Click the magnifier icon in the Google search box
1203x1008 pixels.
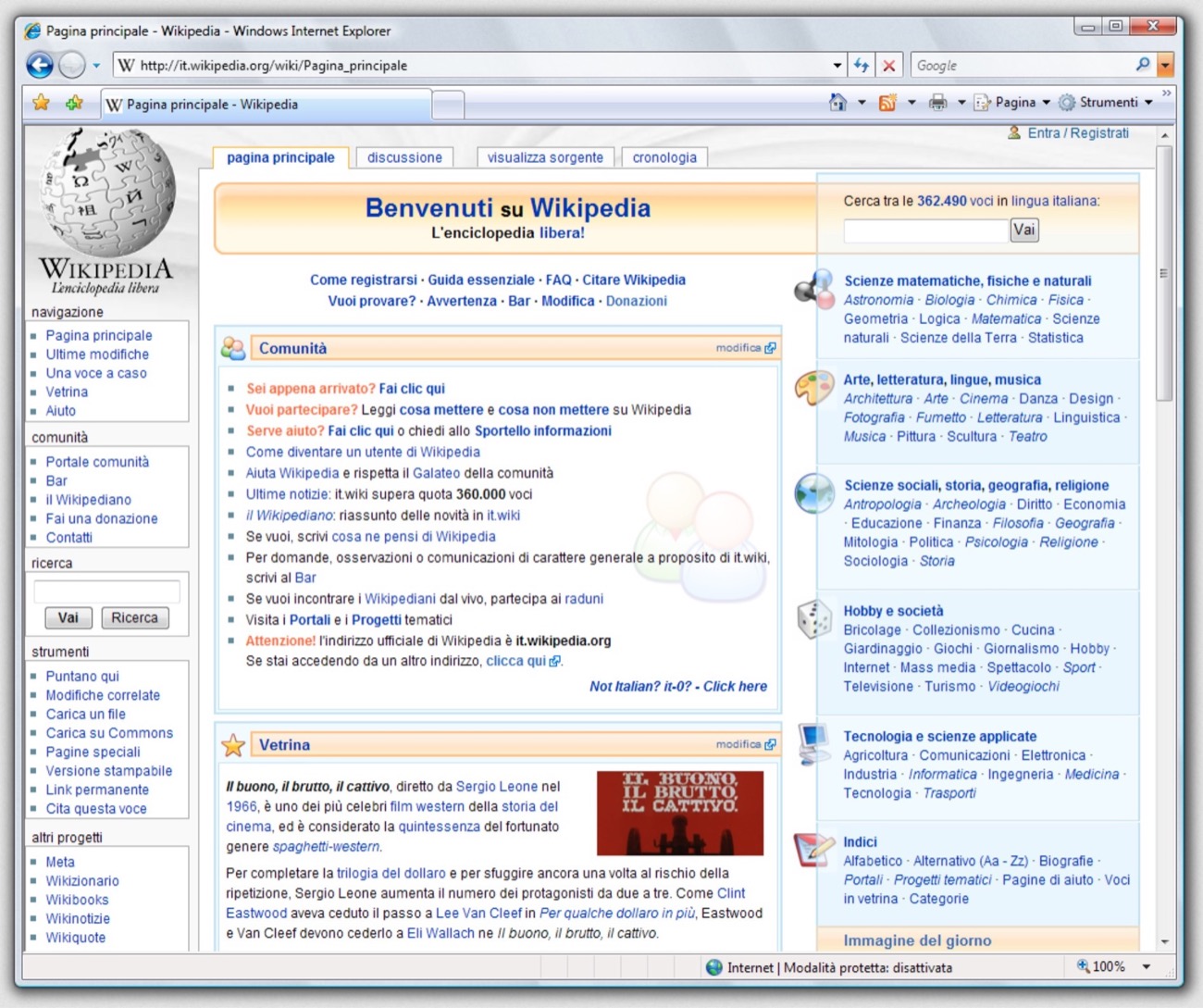1143,65
